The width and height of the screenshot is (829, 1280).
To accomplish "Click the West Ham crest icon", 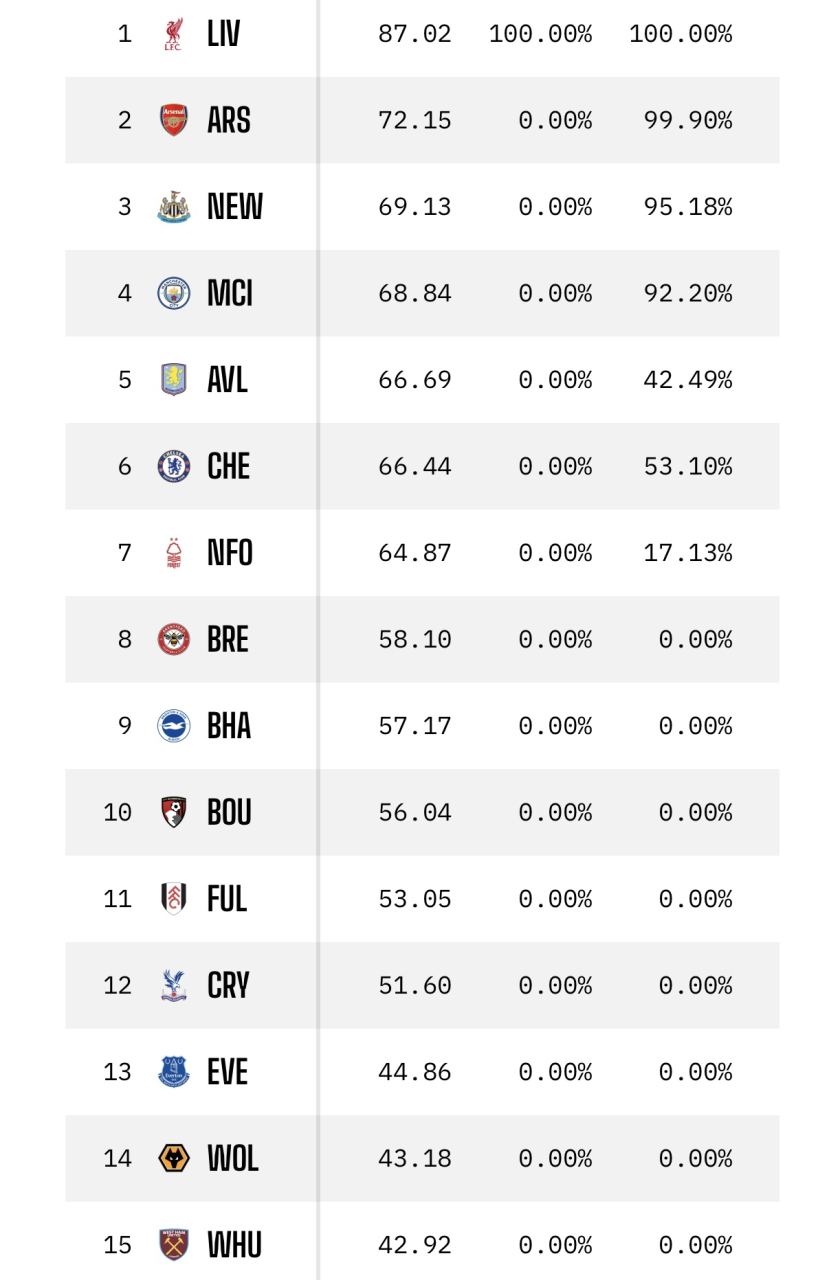I will (174, 1245).
